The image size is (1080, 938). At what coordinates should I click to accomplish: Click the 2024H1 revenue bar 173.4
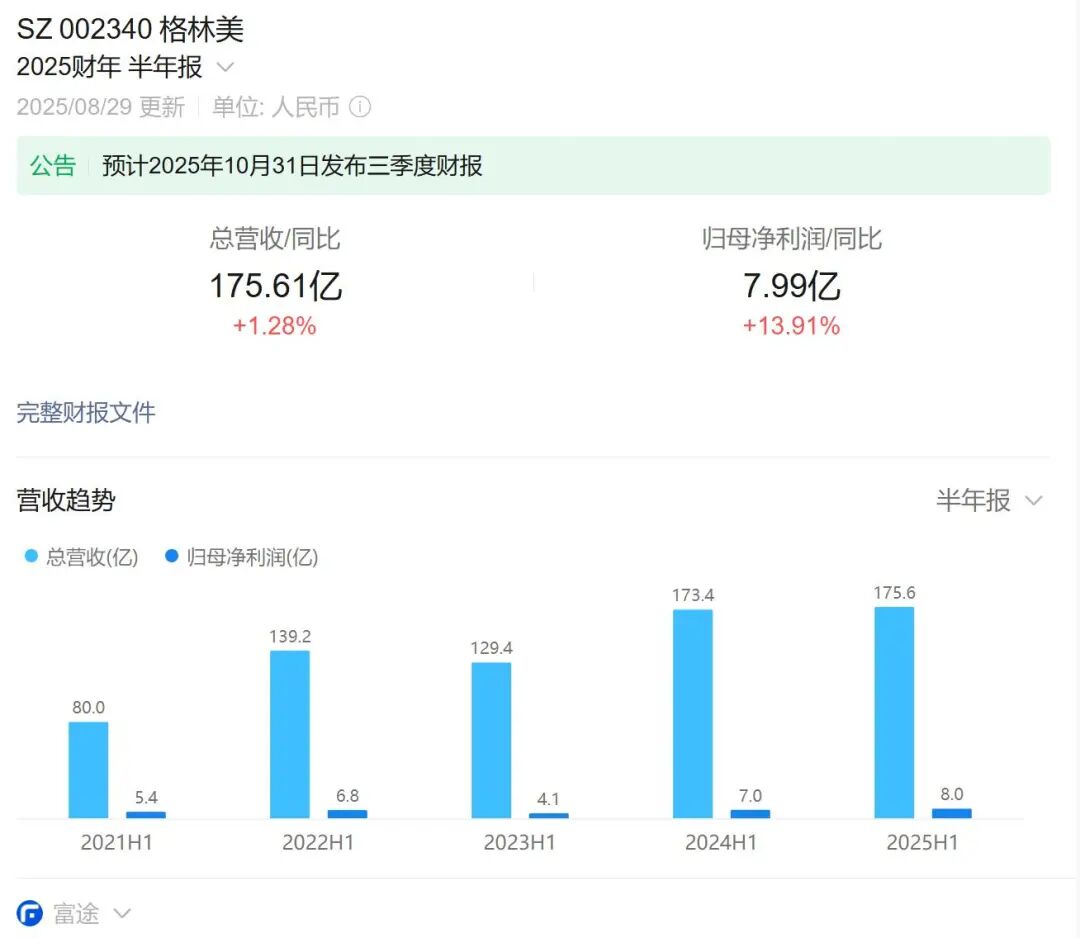coord(692,713)
